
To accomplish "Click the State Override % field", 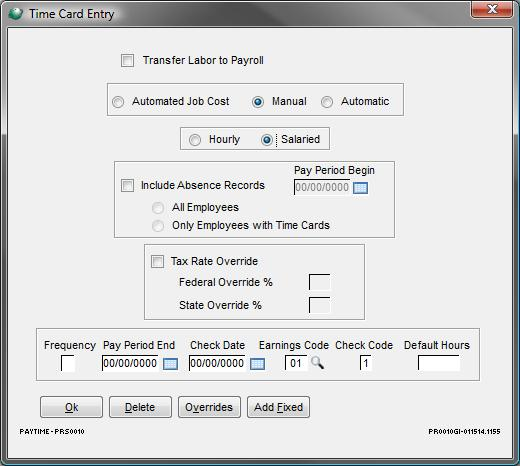I will pyautogui.click(x=319, y=305).
